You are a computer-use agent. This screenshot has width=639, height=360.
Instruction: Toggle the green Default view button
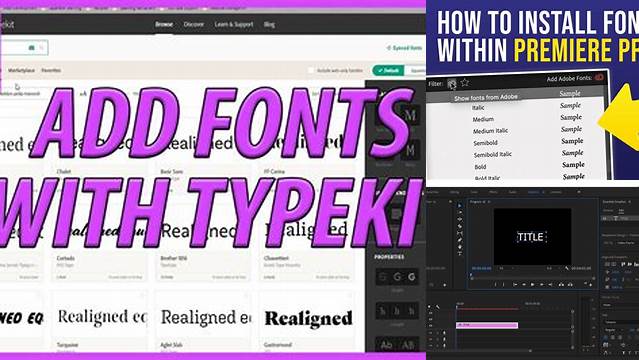[388, 71]
